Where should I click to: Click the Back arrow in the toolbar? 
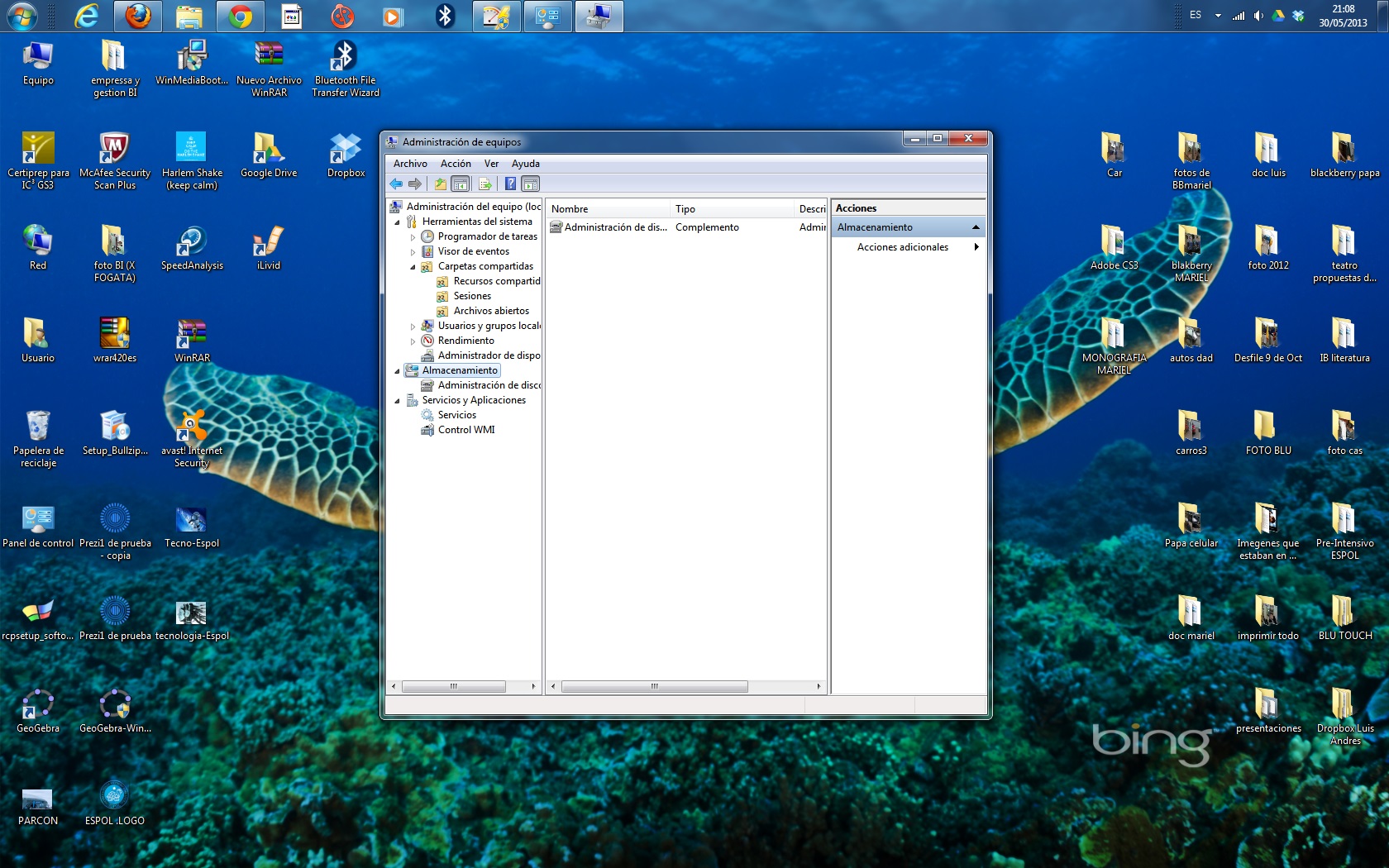click(396, 184)
